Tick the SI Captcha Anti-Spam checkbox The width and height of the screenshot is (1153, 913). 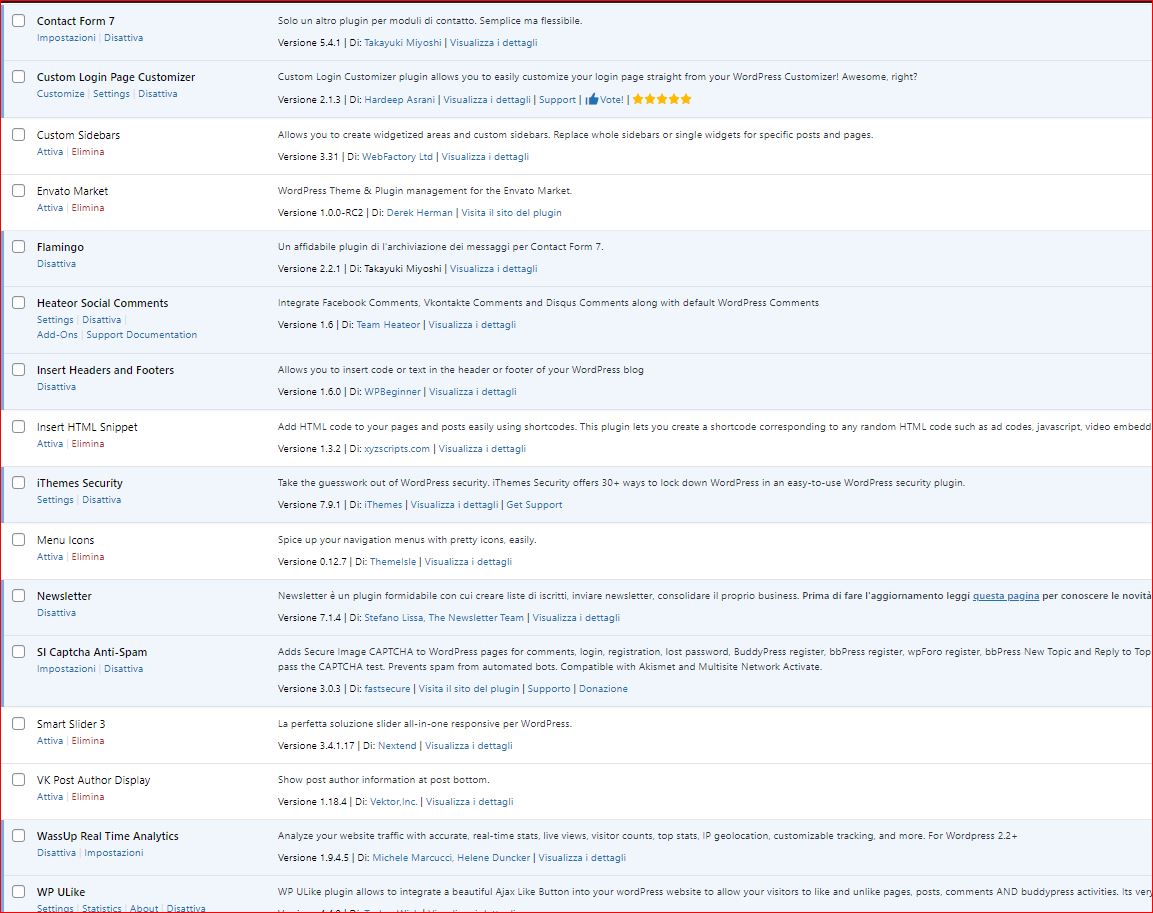18,651
